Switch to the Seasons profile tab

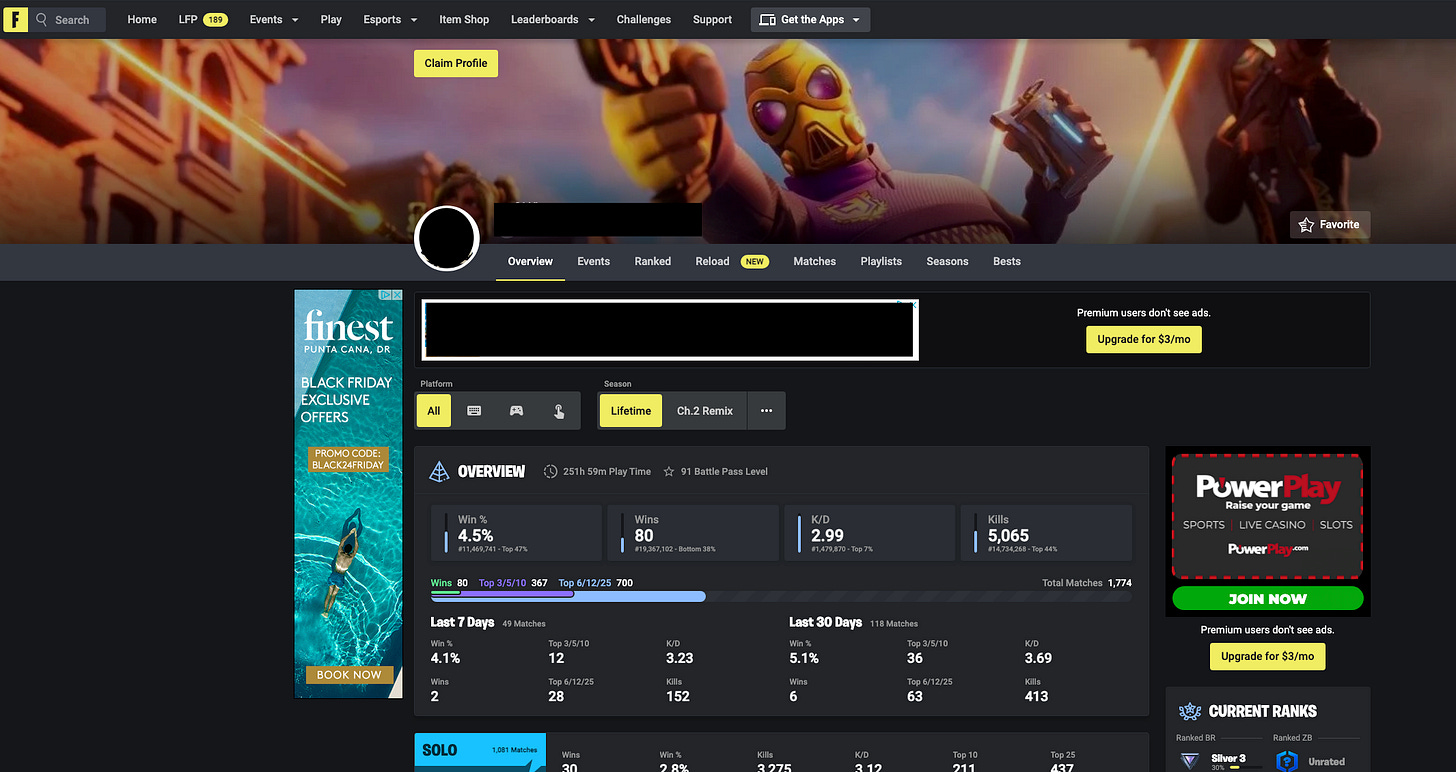tap(947, 261)
